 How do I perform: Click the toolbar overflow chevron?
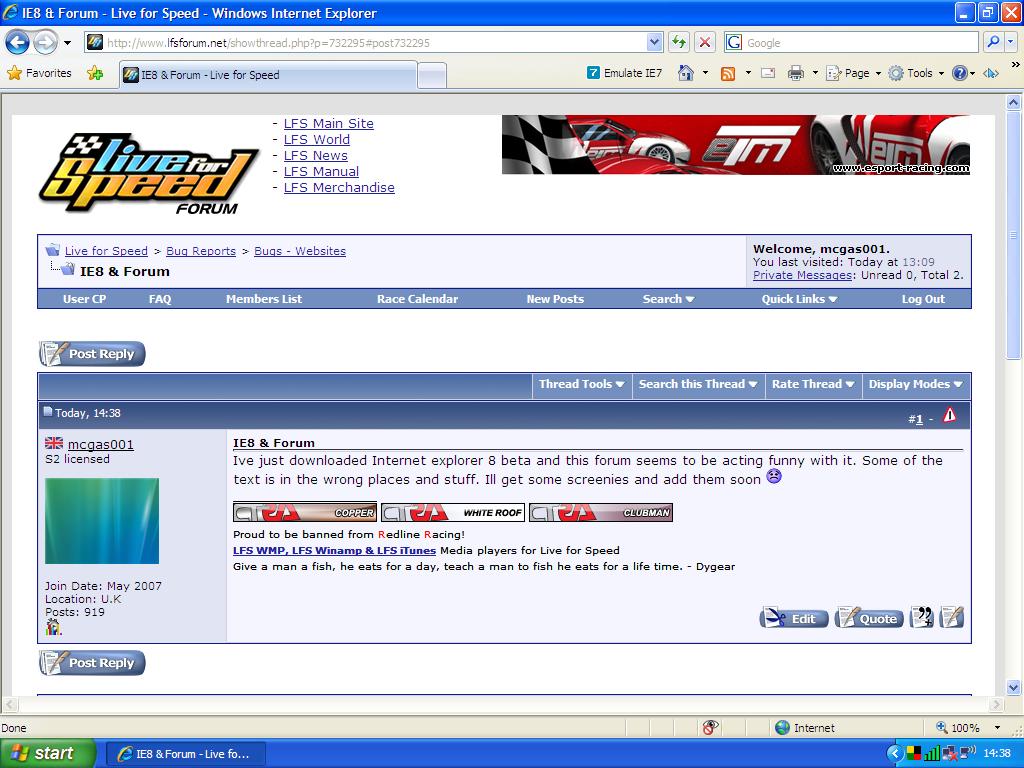1015,65
